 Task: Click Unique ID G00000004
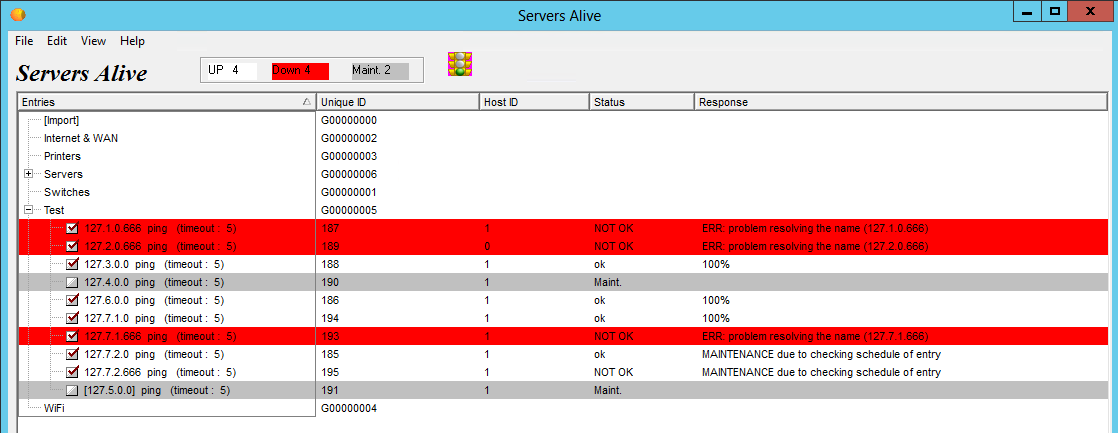(349, 408)
